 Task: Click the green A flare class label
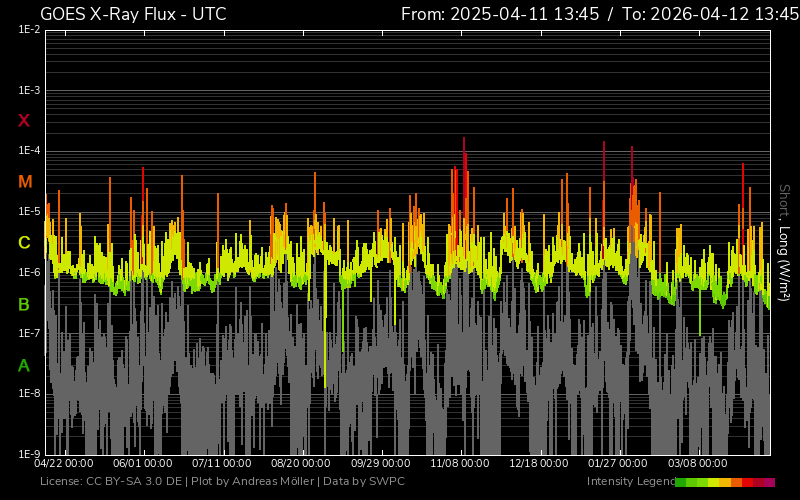click(24, 366)
